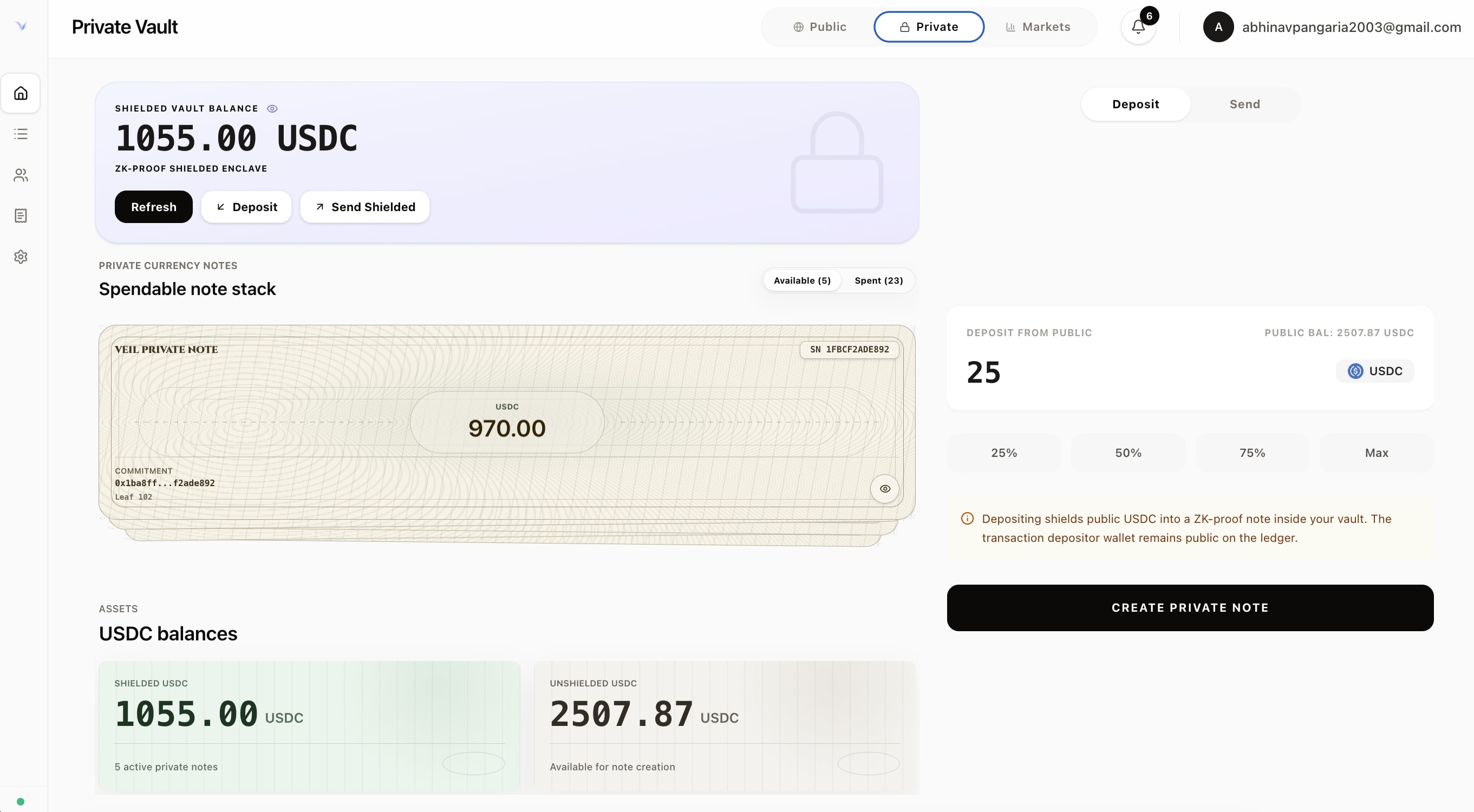Set deposit amount to Max

click(1376, 453)
